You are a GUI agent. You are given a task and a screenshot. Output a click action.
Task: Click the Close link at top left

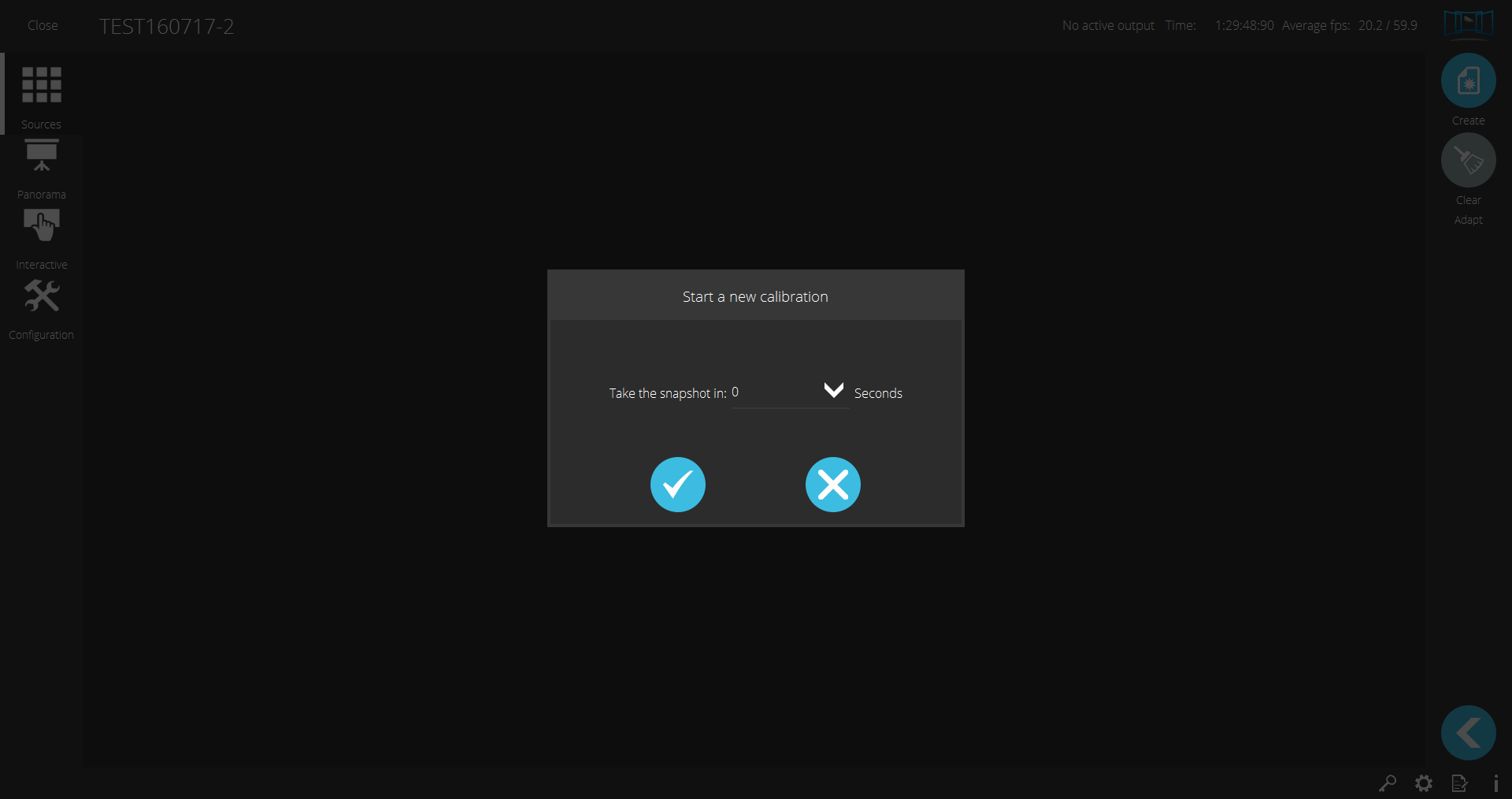(x=43, y=25)
